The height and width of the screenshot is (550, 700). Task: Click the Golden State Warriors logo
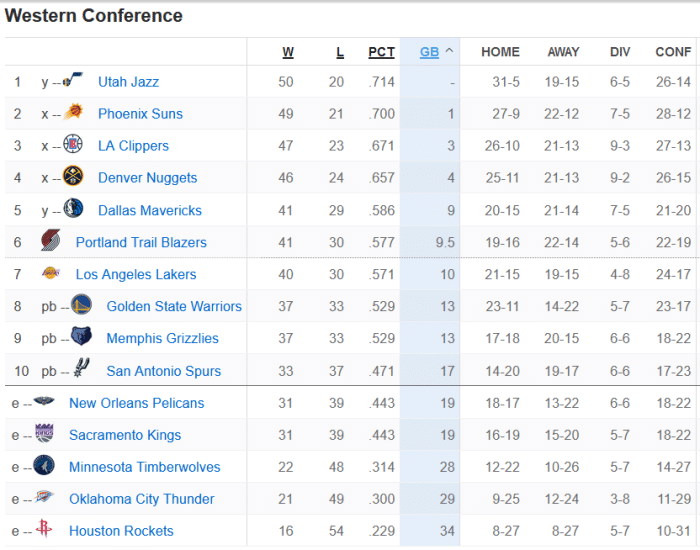tap(82, 306)
